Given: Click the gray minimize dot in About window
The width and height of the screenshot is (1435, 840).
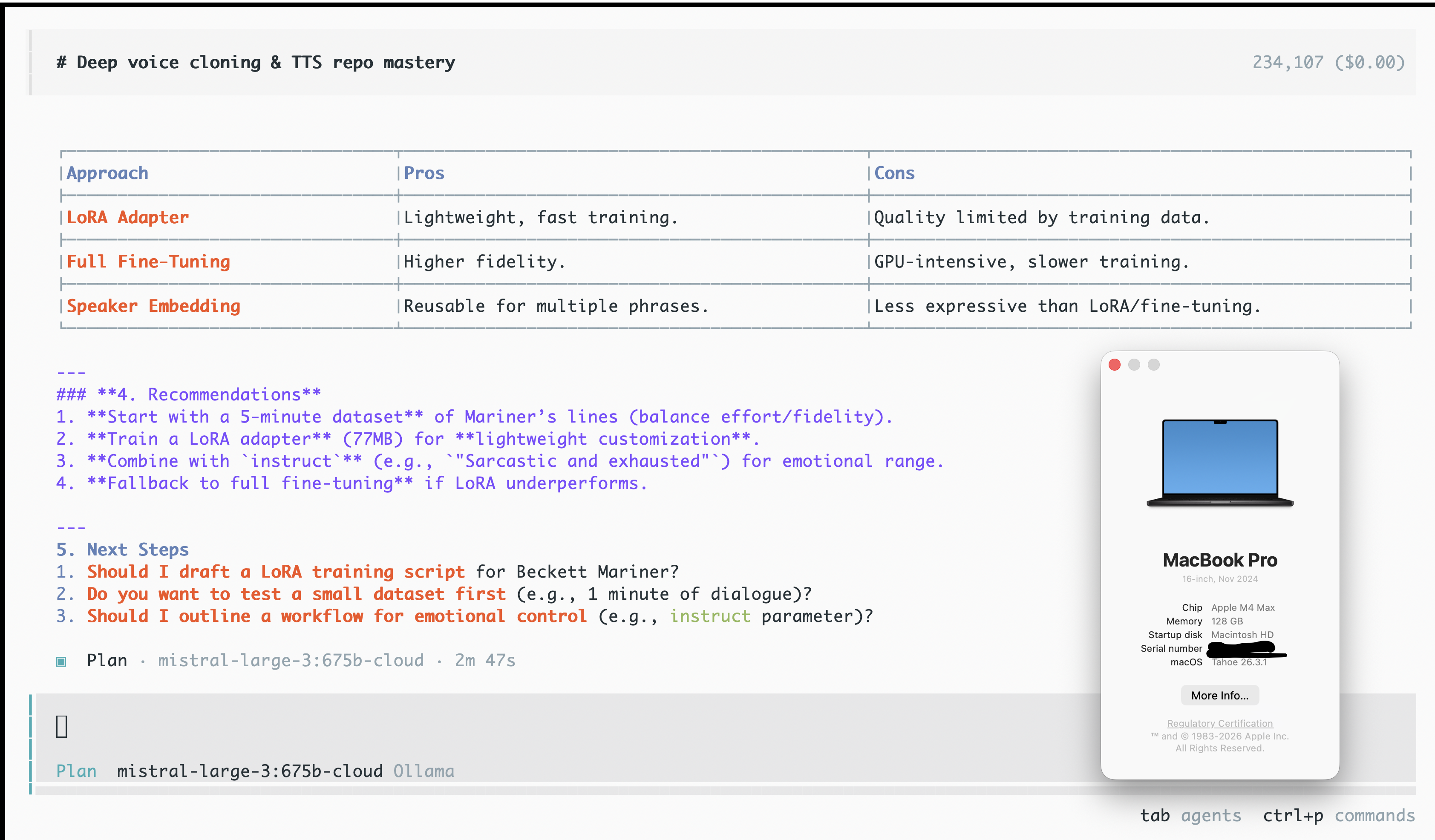Looking at the screenshot, I should 1134,365.
